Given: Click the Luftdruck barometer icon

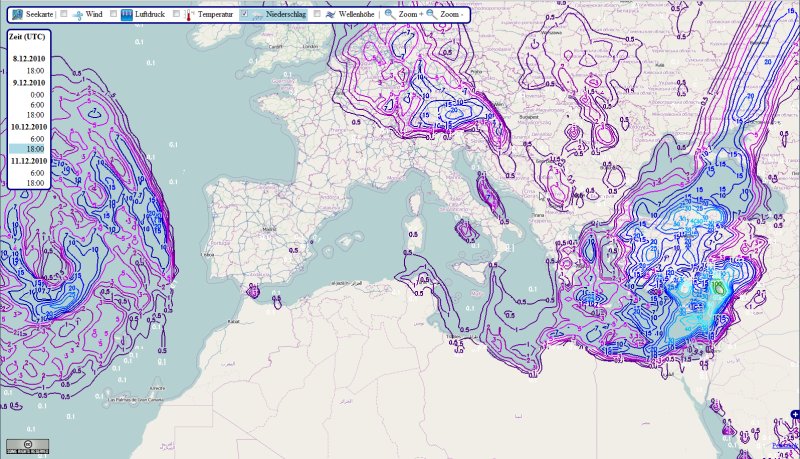Looking at the screenshot, I should 127,15.
